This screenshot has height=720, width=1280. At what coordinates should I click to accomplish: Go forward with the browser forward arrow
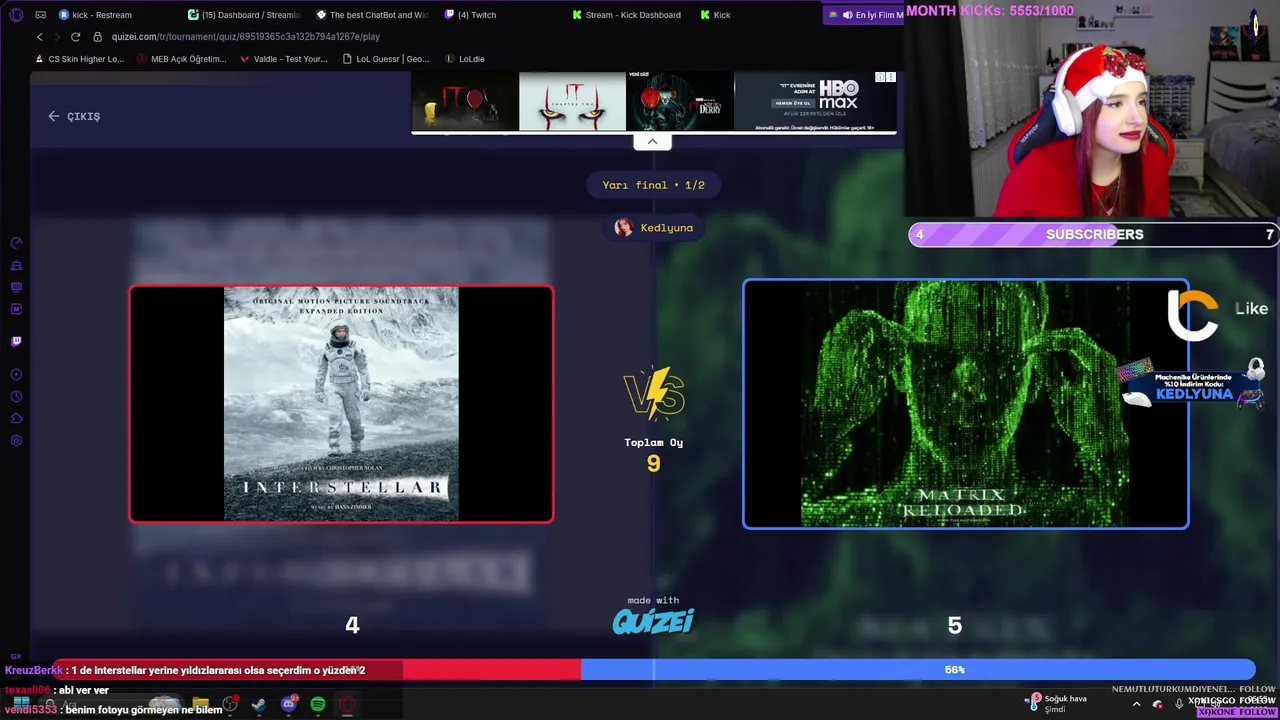[x=57, y=37]
